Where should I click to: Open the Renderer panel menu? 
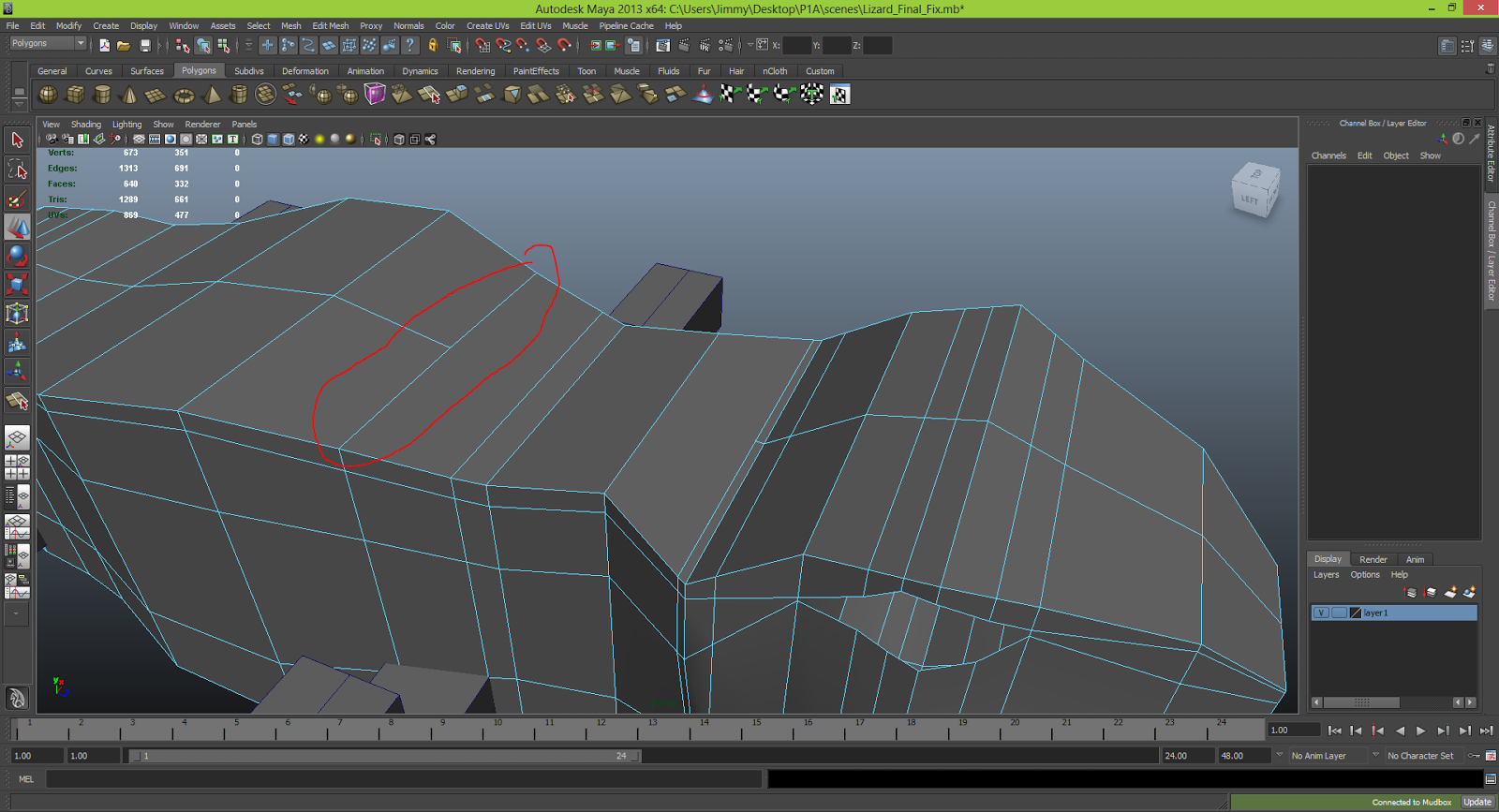click(202, 125)
